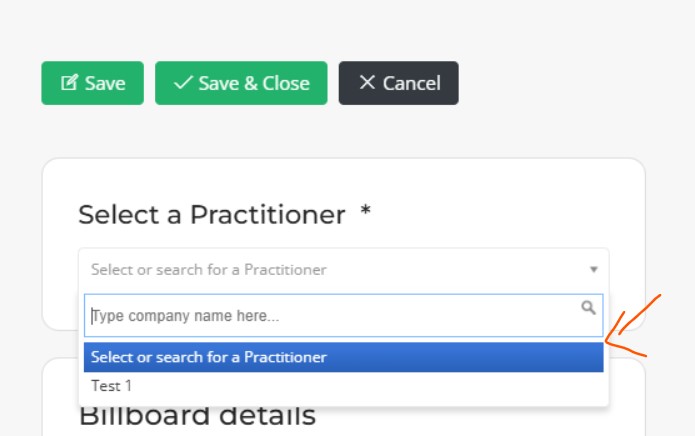Click the green Save button
Viewport: 695px width, 436px height.
pos(93,83)
